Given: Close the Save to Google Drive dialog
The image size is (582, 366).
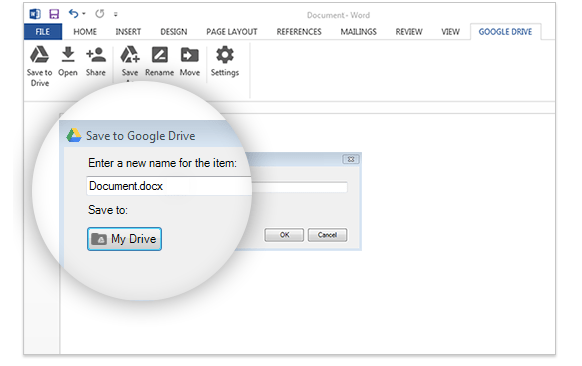Looking at the screenshot, I should pyautogui.click(x=350, y=159).
